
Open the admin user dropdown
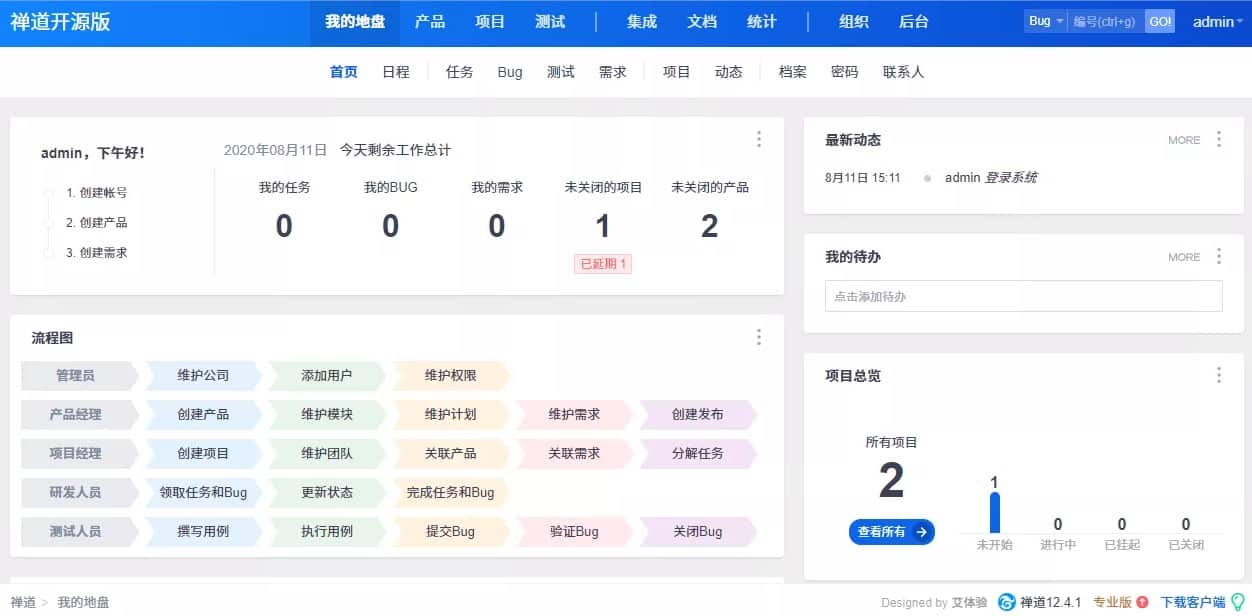pyautogui.click(x=1217, y=22)
